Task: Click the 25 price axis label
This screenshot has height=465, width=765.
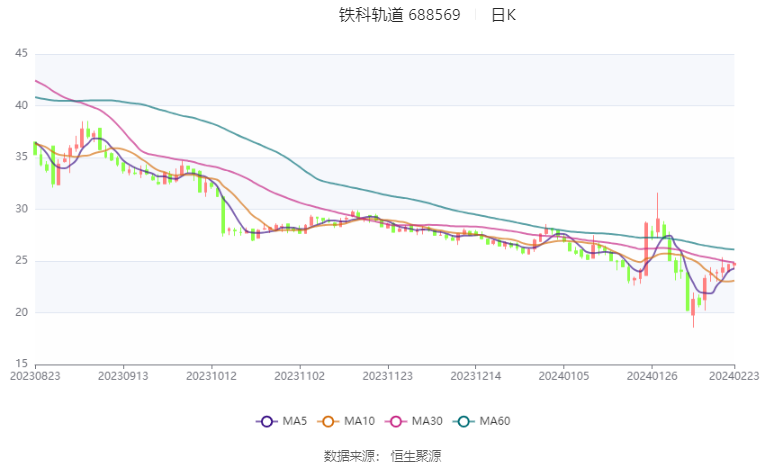Action: pyautogui.click(x=21, y=261)
